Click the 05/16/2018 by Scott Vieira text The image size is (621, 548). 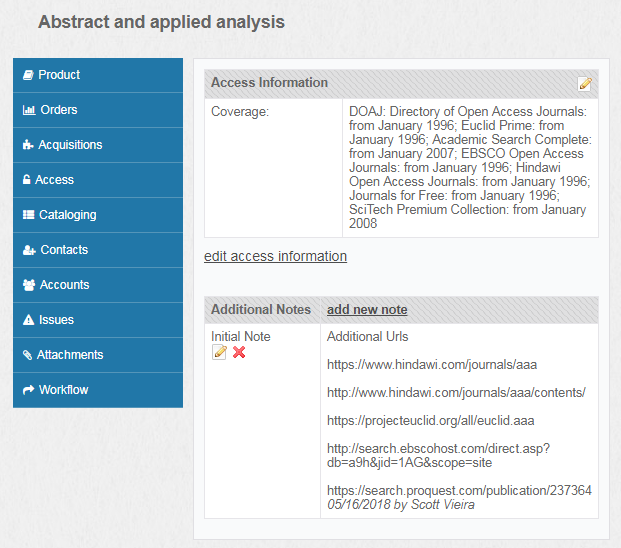[x=400, y=504]
